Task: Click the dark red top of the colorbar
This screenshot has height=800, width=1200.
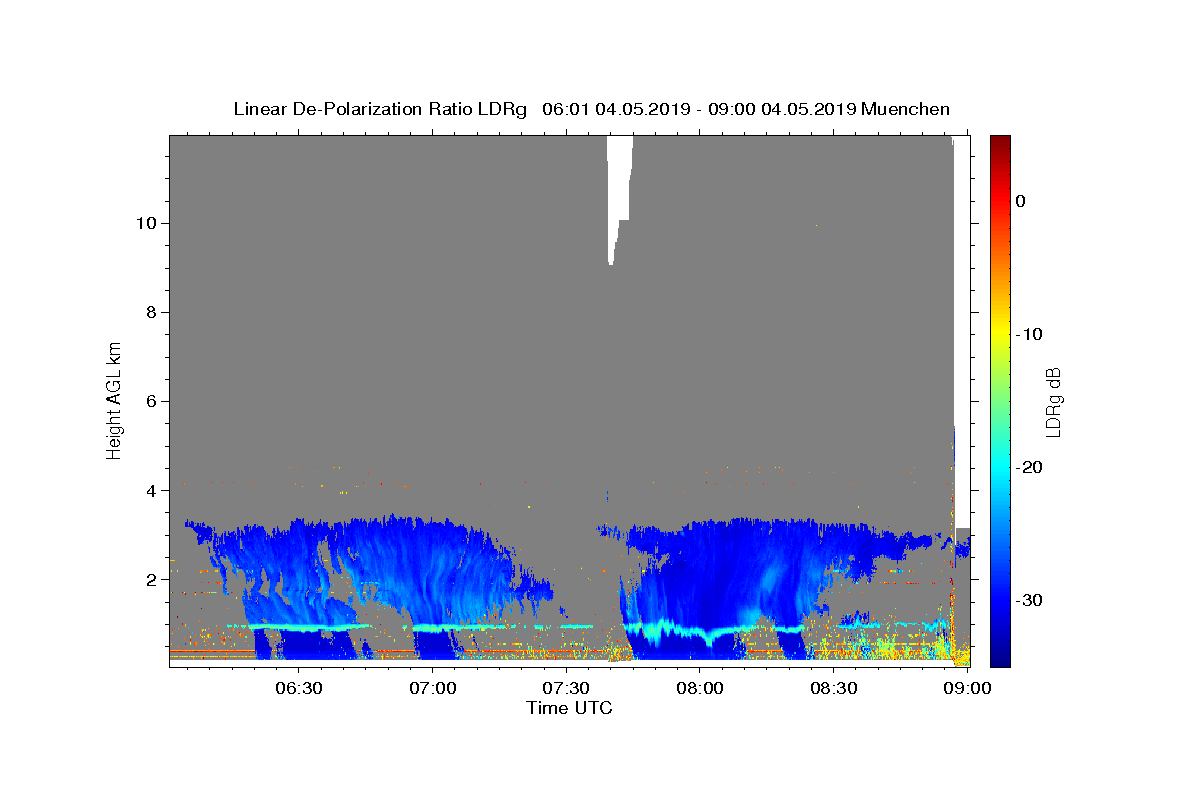Action: coord(1000,145)
